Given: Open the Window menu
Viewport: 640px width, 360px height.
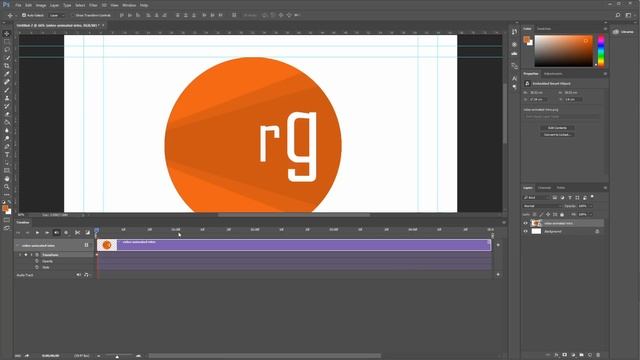Looking at the screenshot, I should [129, 5].
